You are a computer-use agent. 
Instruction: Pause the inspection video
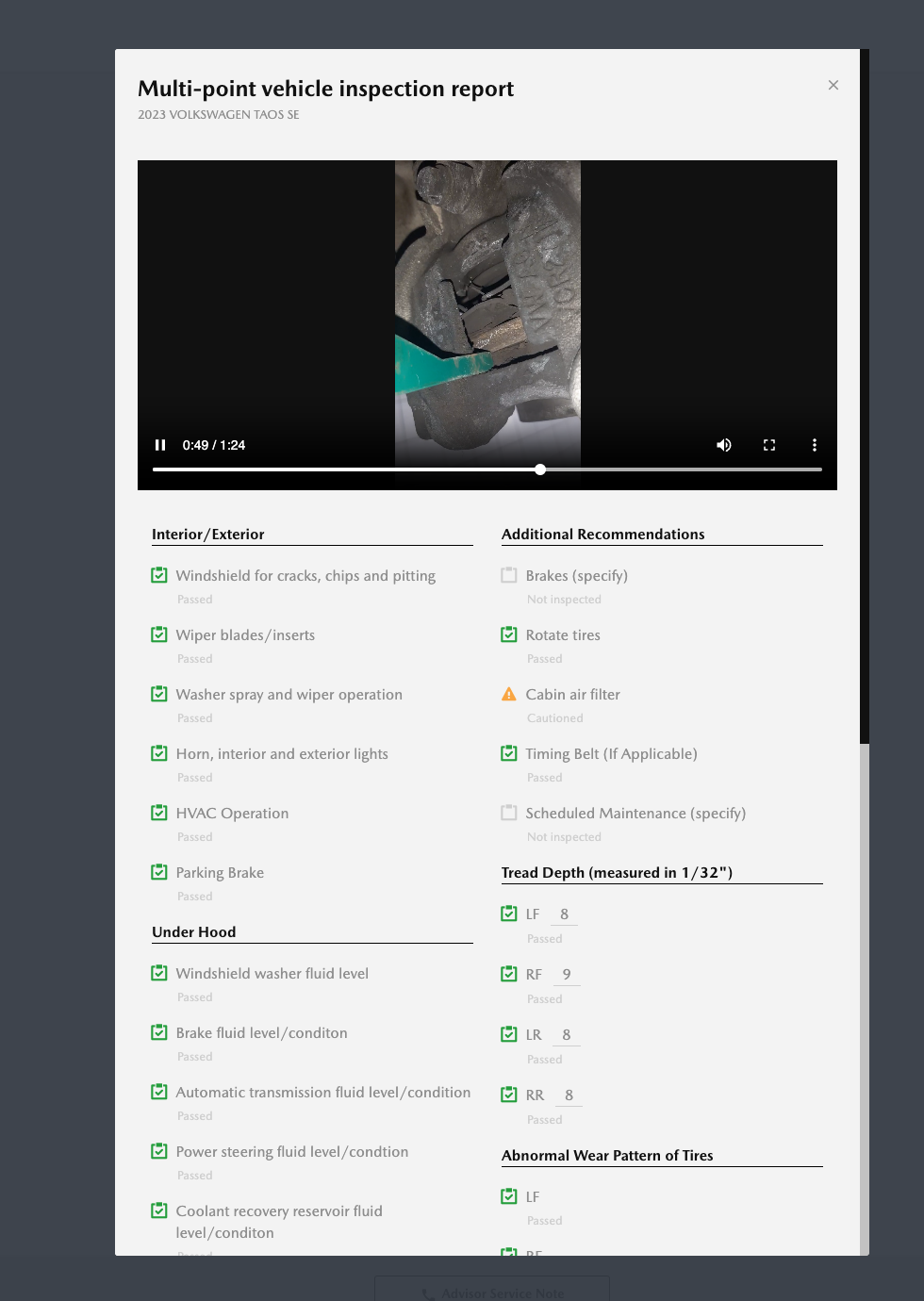[x=160, y=445]
